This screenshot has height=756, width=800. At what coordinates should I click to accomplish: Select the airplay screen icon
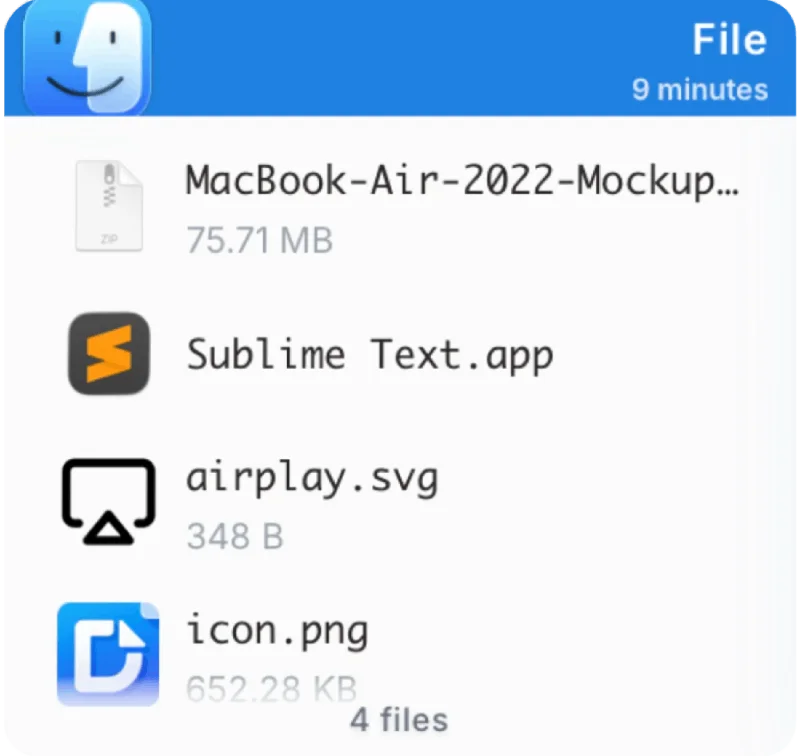(x=109, y=501)
